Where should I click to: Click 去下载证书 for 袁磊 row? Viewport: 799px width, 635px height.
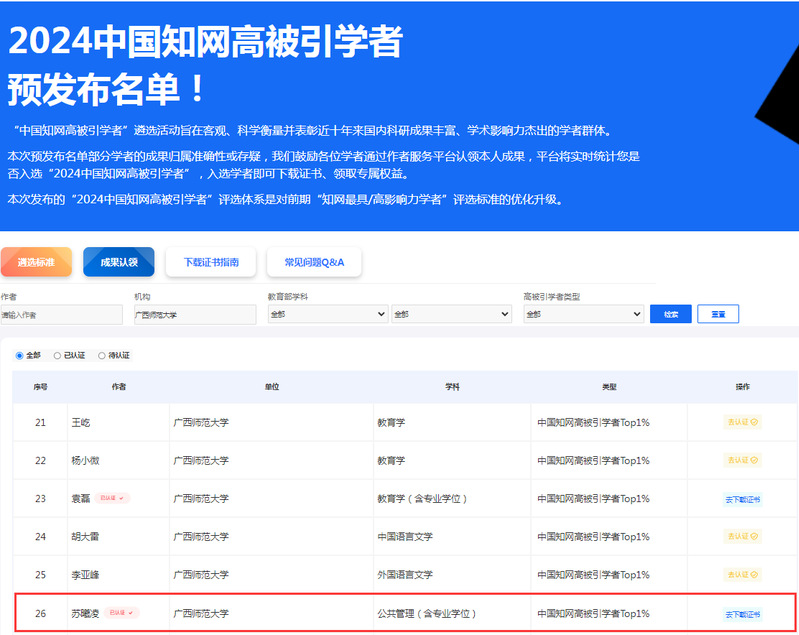coord(742,499)
